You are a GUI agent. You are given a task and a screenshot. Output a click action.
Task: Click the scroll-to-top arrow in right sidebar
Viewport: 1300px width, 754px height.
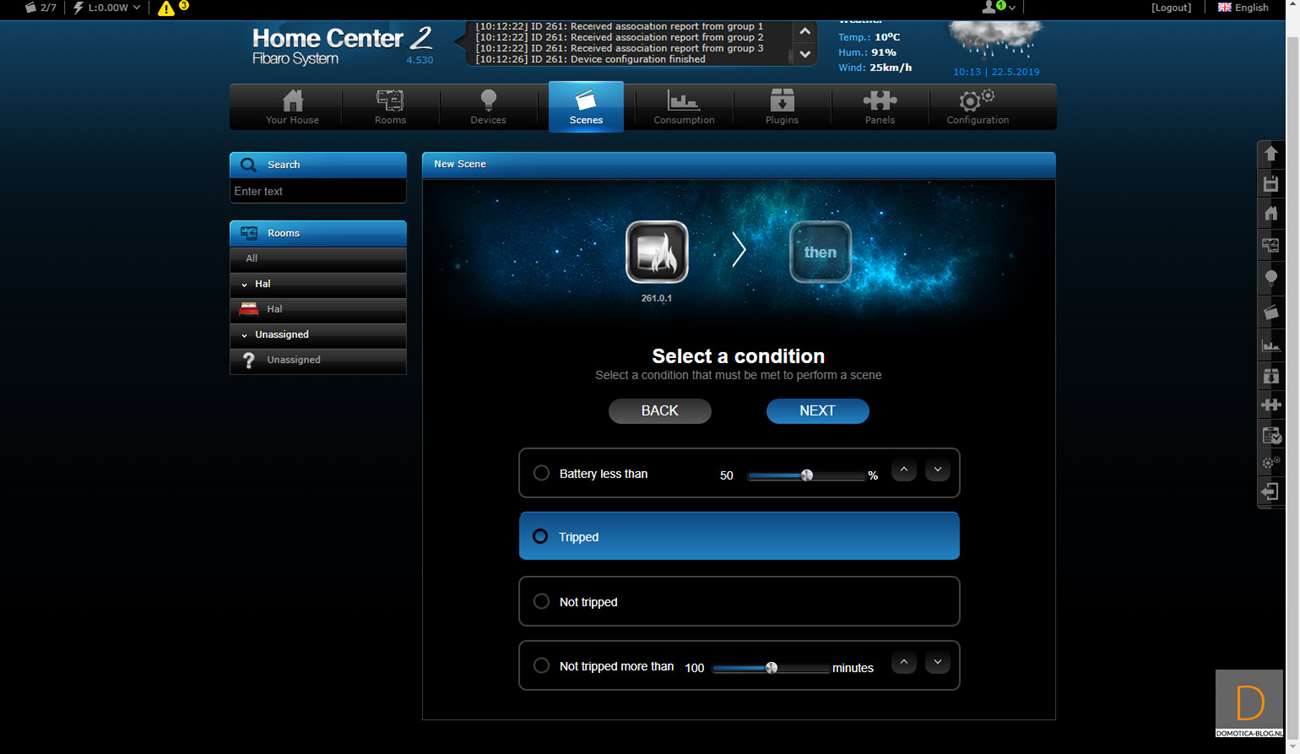point(1271,153)
